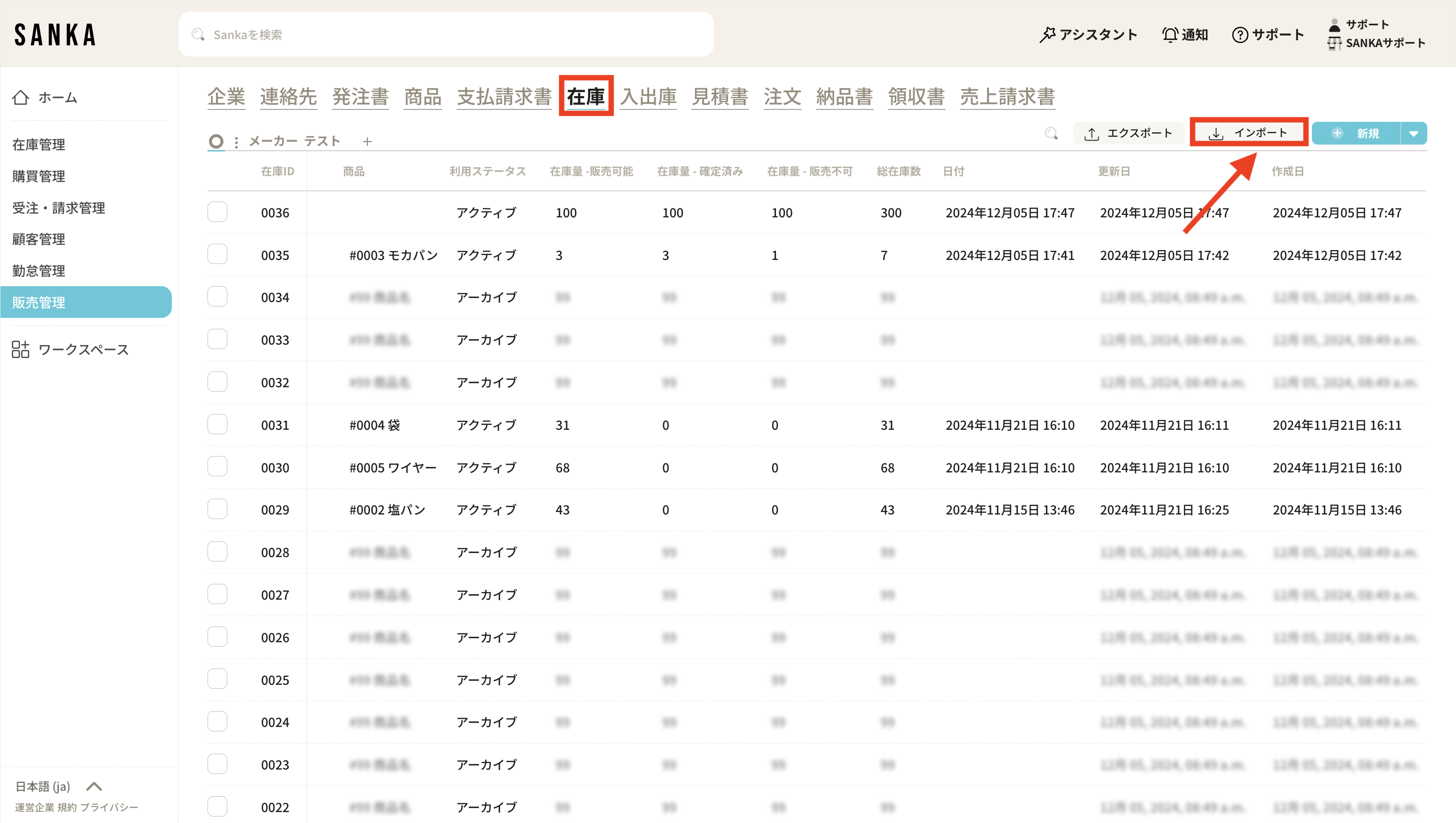Open the workspace grid icon

click(x=20, y=349)
